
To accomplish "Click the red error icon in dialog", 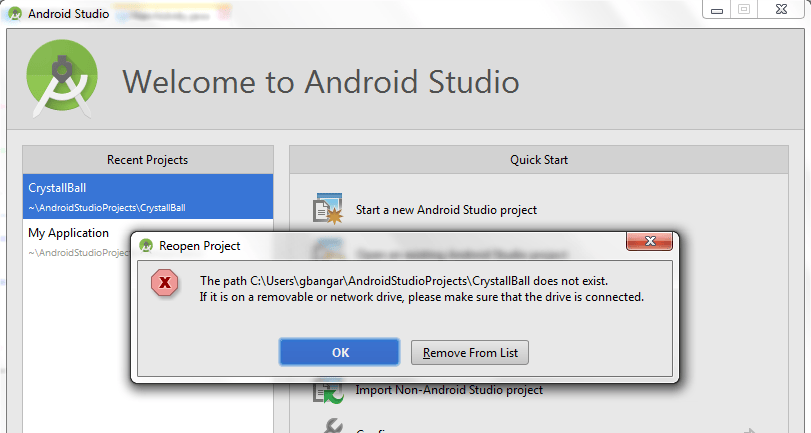I will point(165,282).
